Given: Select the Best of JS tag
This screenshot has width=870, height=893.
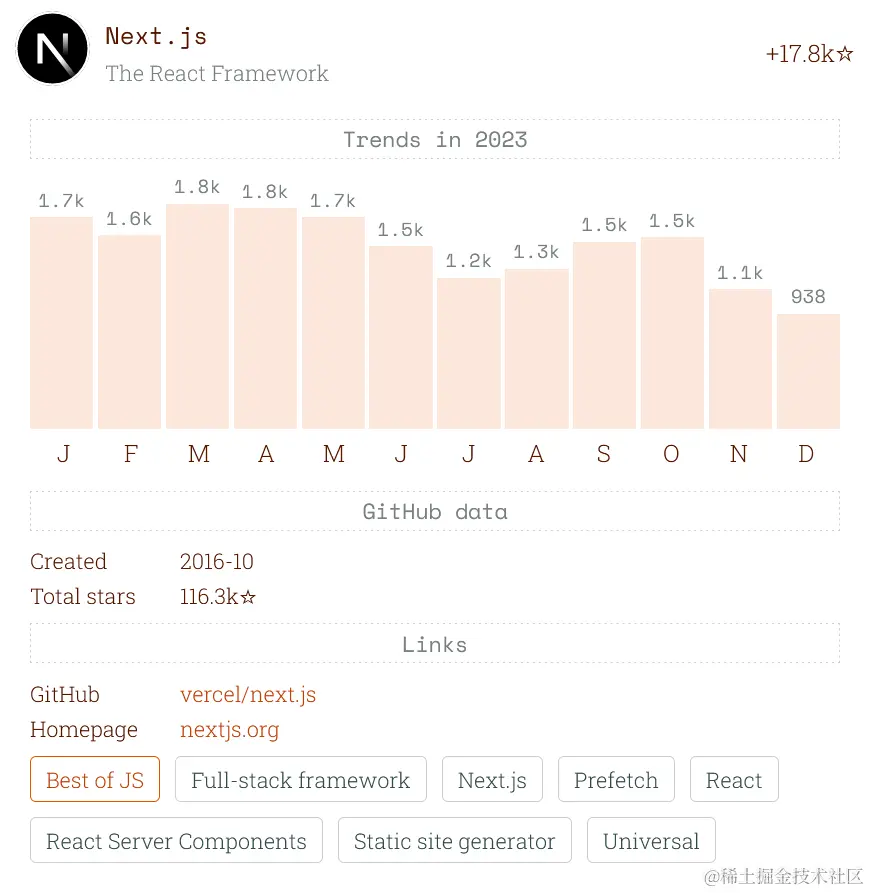Looking at the screenshot, I should click(x=95, y=780).
